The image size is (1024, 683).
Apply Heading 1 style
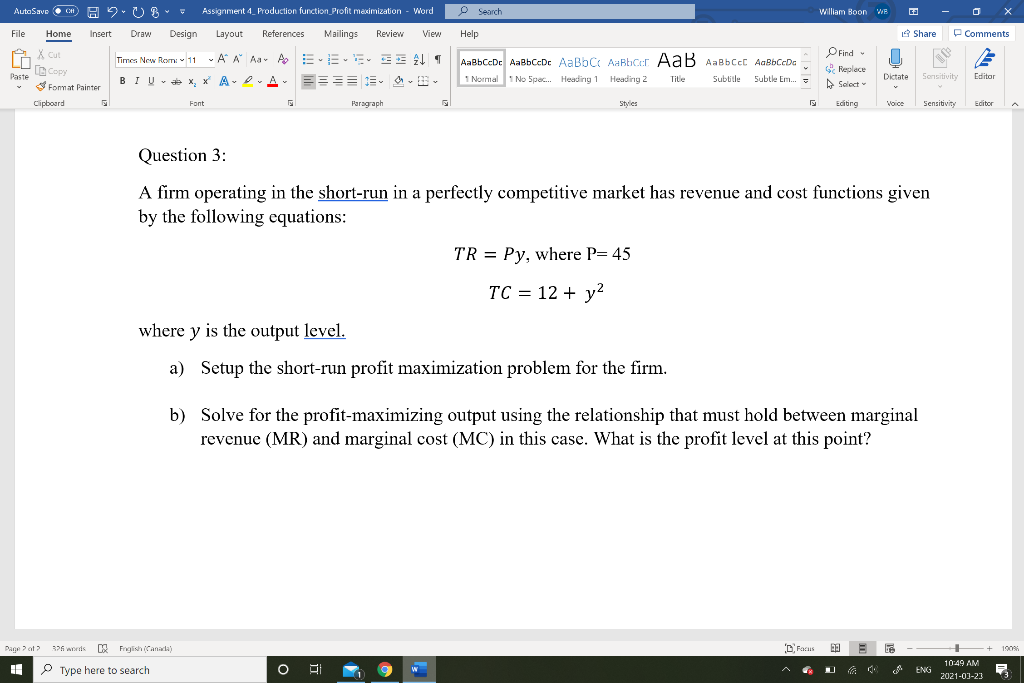(x=579, y=68)
